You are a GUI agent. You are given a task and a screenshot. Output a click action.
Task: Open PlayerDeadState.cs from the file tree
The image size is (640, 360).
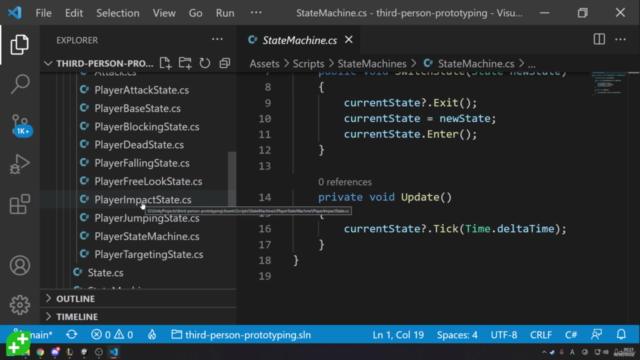[x=139, y=144]
